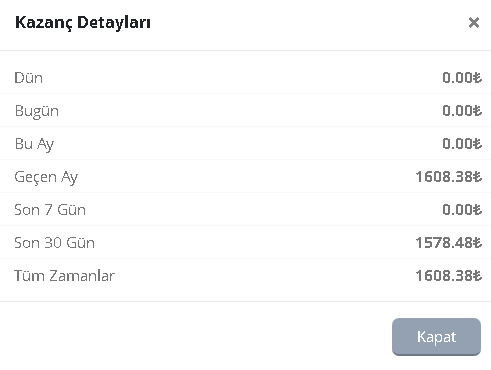Click the lira symbol in Tüm Zamanlar amount
Image resolution: width=491 pixels, height=370 pixels.
(478, 276)
